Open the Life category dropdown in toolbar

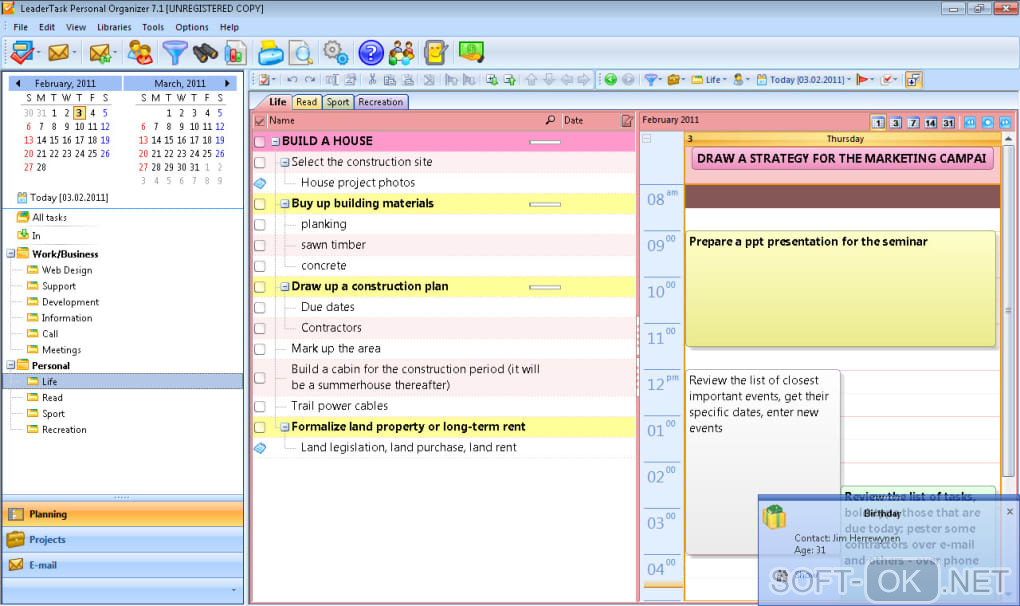click(709, 79)
